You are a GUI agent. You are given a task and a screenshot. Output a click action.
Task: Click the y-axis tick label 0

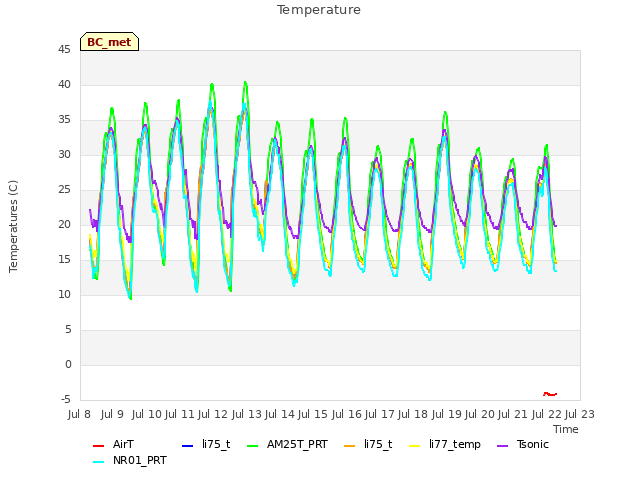click(x=68, y=364)
